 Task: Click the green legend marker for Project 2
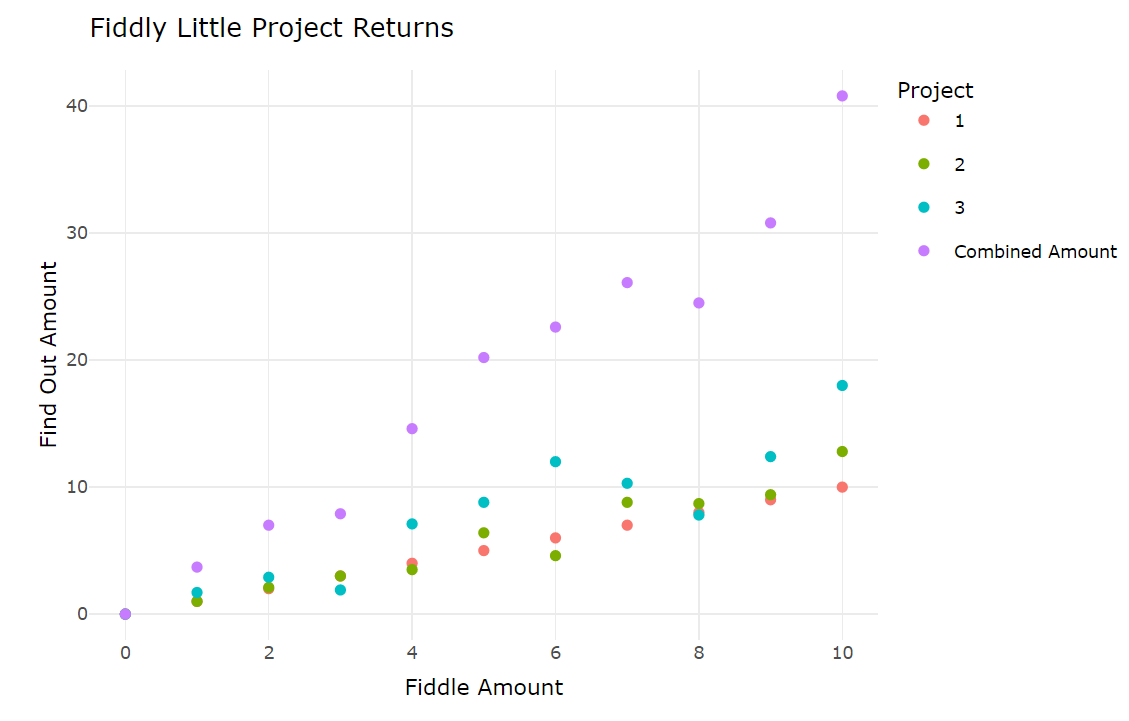click(x=924, y=164)
